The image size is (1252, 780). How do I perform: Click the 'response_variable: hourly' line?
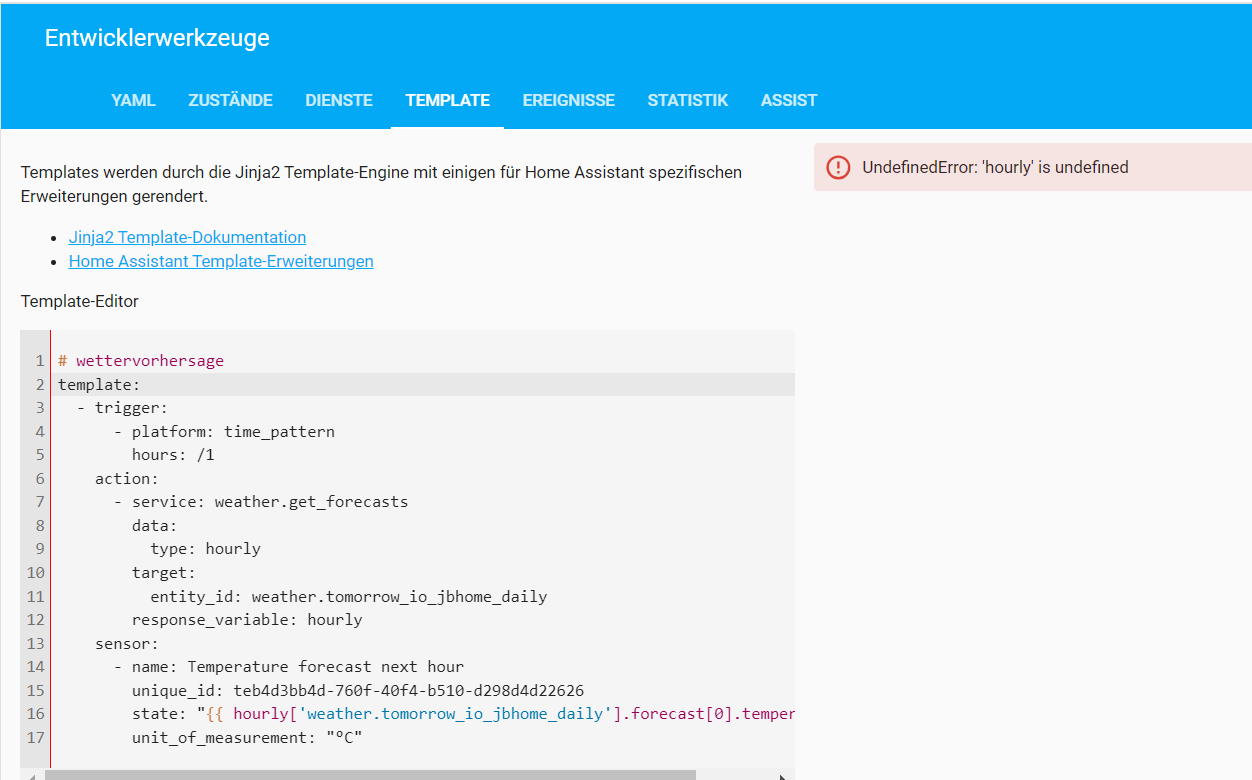coord(247,620)
